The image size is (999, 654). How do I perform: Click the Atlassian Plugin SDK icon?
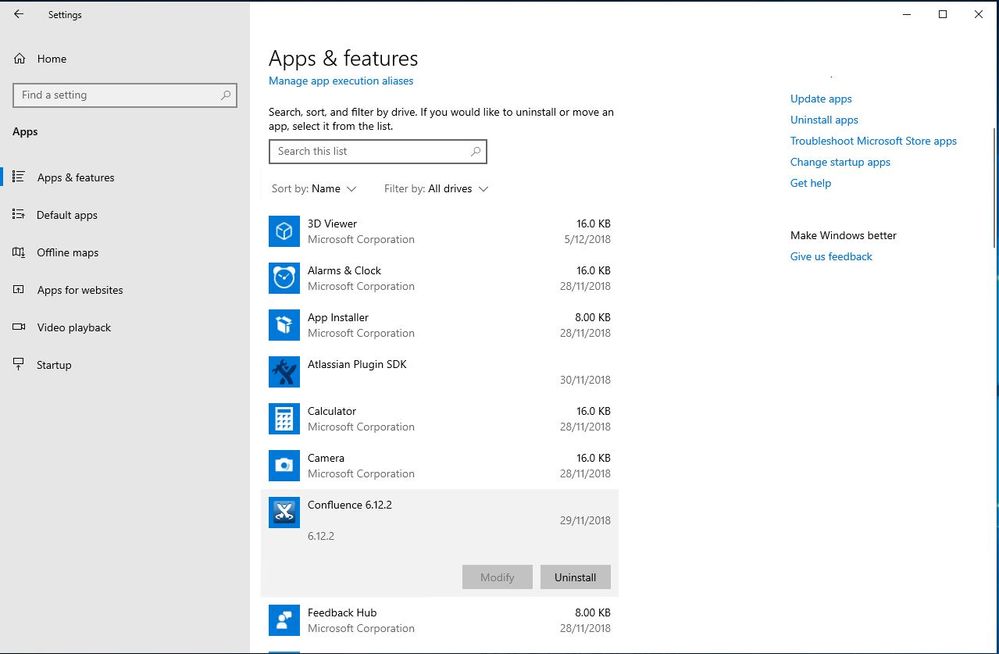tap(284, 372)
